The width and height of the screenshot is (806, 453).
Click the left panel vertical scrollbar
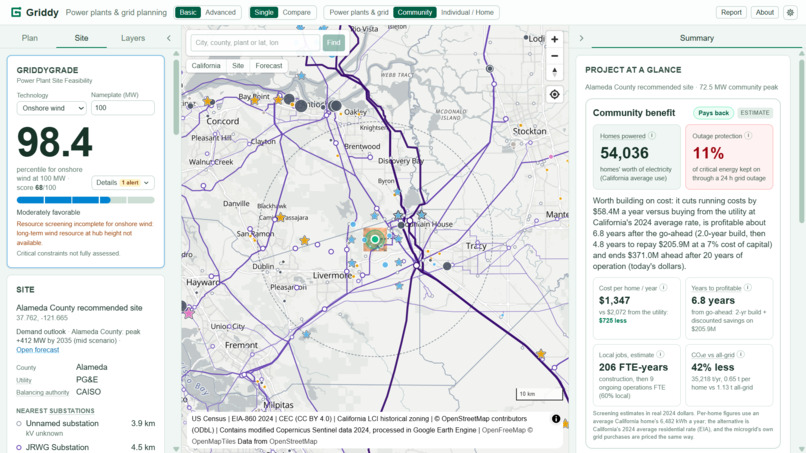pyautogui.click(x=176, y=95)
